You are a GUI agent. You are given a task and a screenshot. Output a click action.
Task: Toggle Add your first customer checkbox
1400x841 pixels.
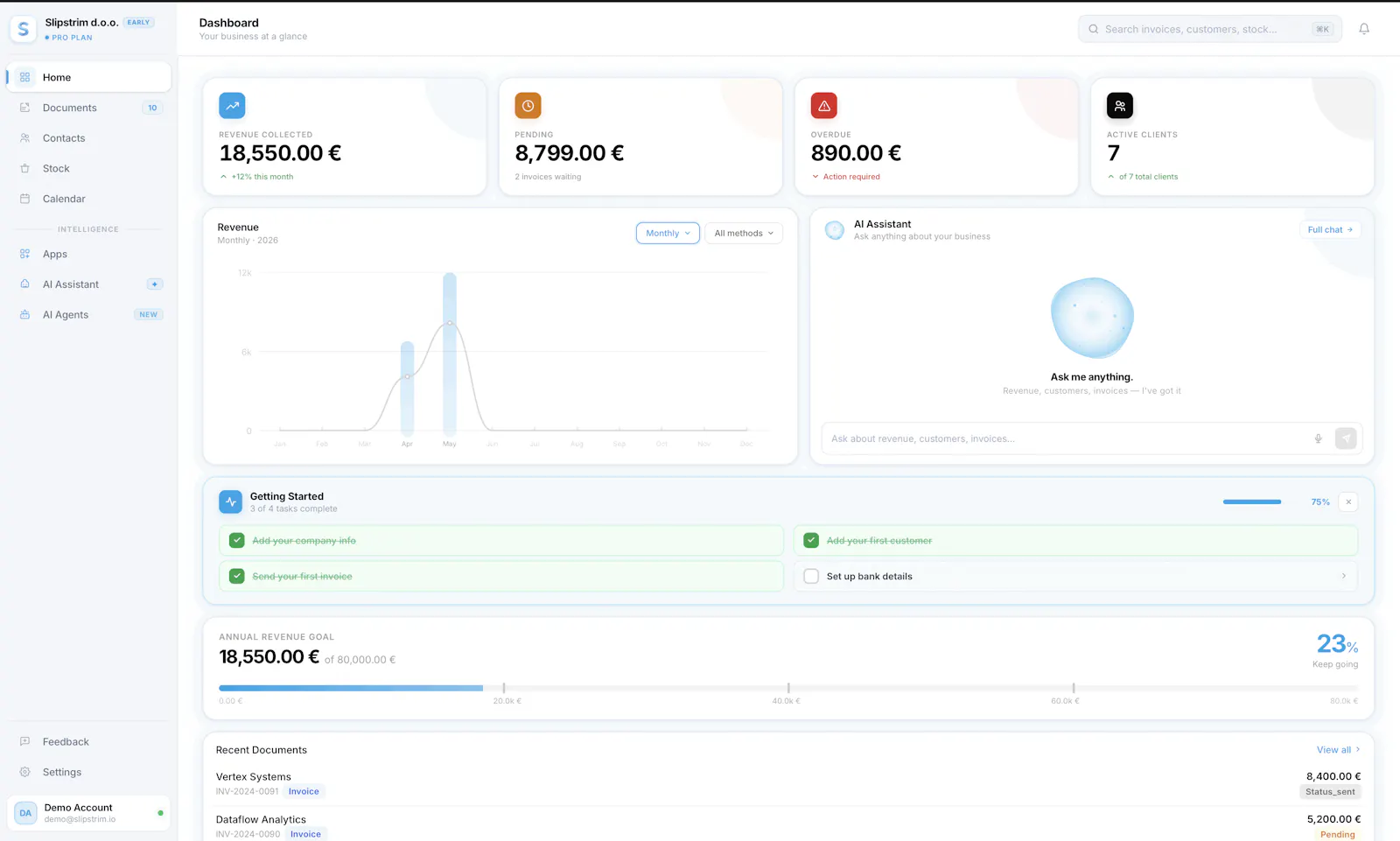click(811, 541)
